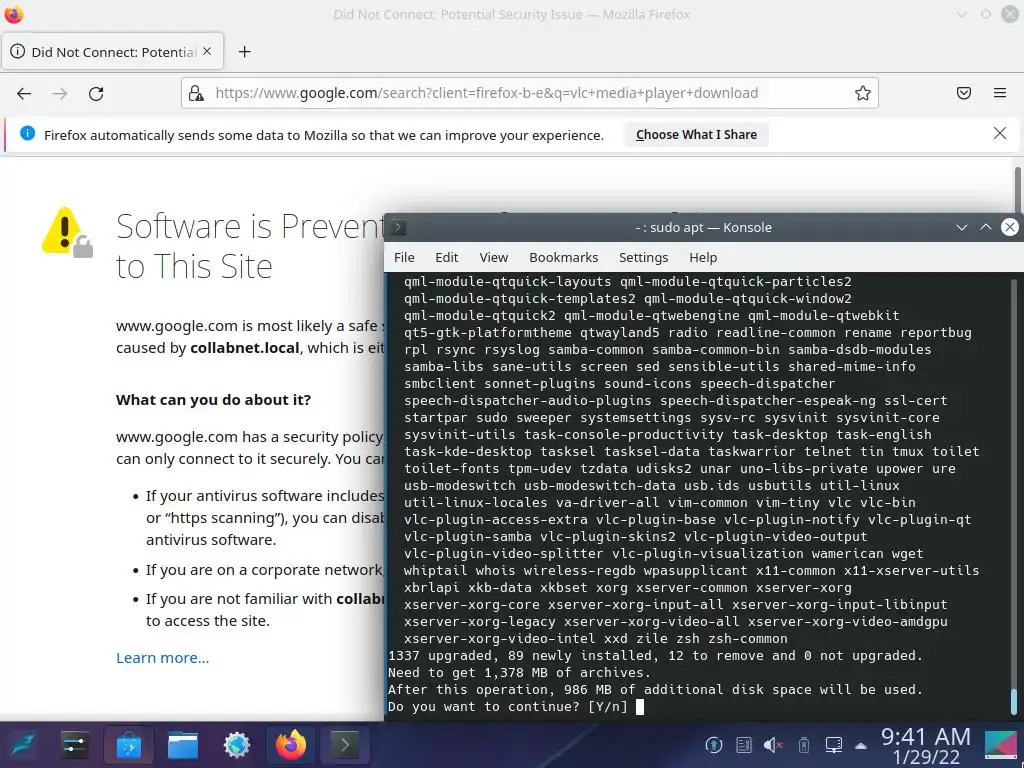Bookmark this page with the star
The height and width of the screenshot is (768, 1024).
(863, 93)
